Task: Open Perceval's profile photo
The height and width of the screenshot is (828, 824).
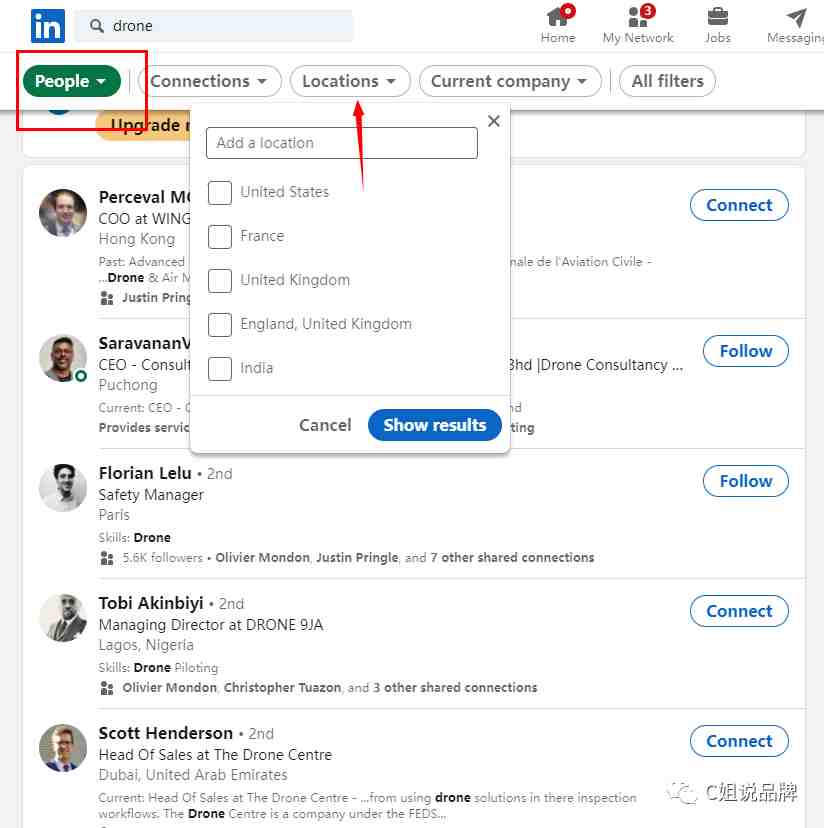Action: 63,213
